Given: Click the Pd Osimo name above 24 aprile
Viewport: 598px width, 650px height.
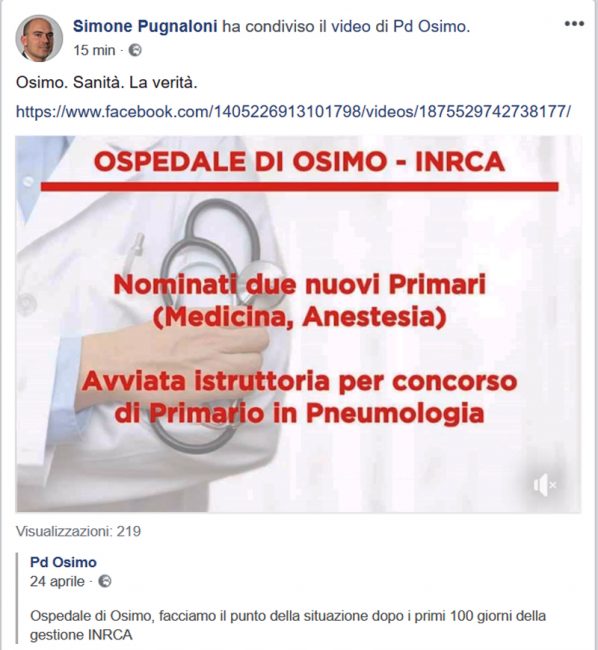Looking at the screenshot, I should (x=63, y=563).
